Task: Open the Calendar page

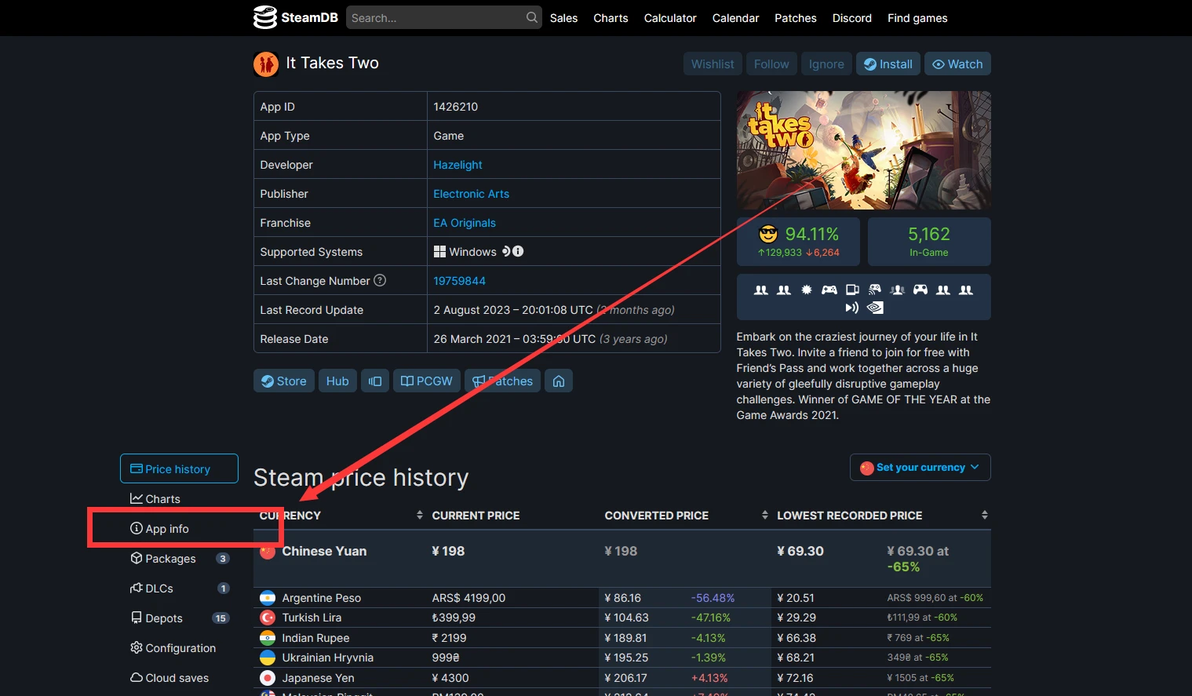Action: click(x=735, y=17)
